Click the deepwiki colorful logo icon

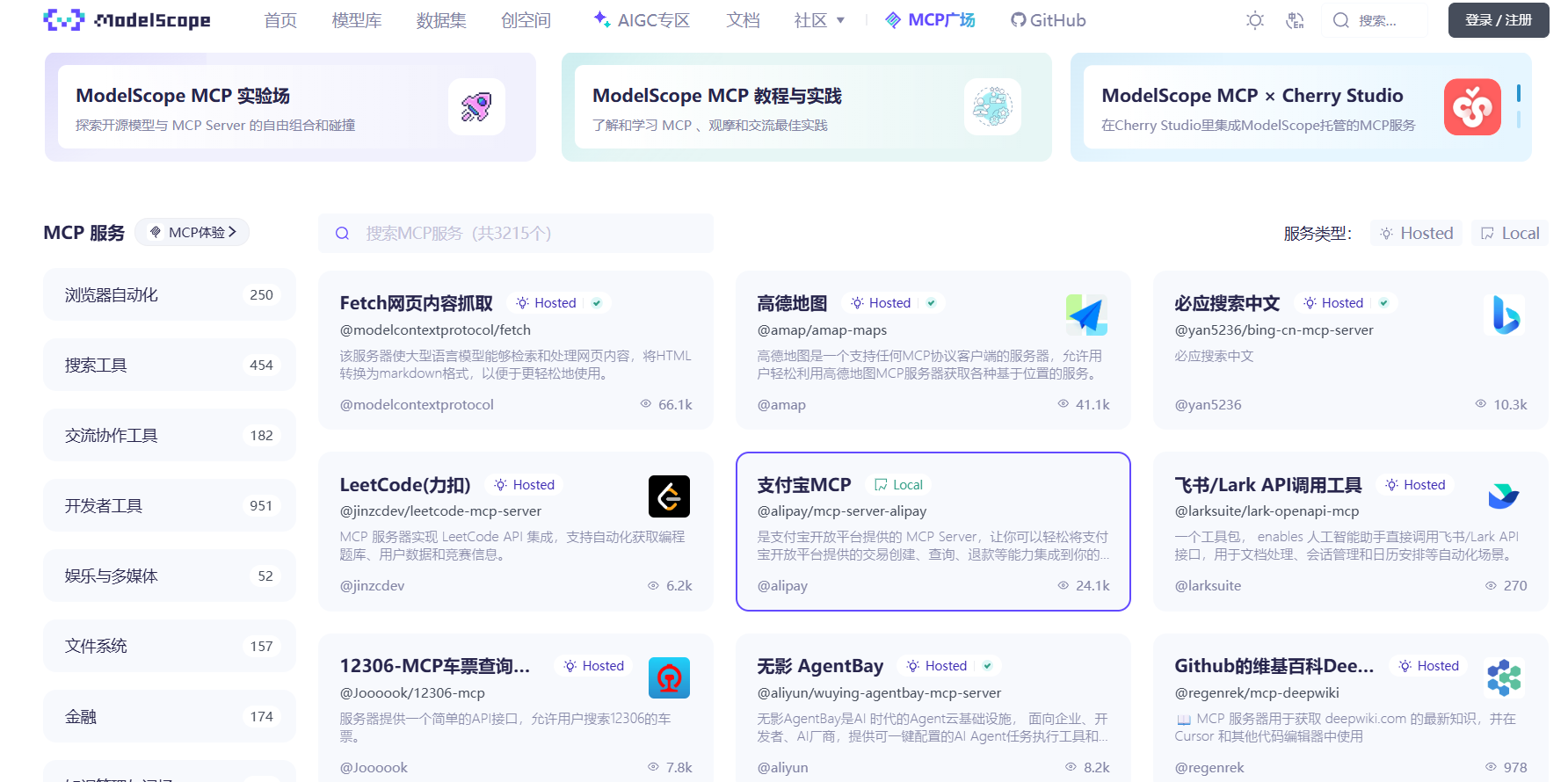pos(1504,678)
